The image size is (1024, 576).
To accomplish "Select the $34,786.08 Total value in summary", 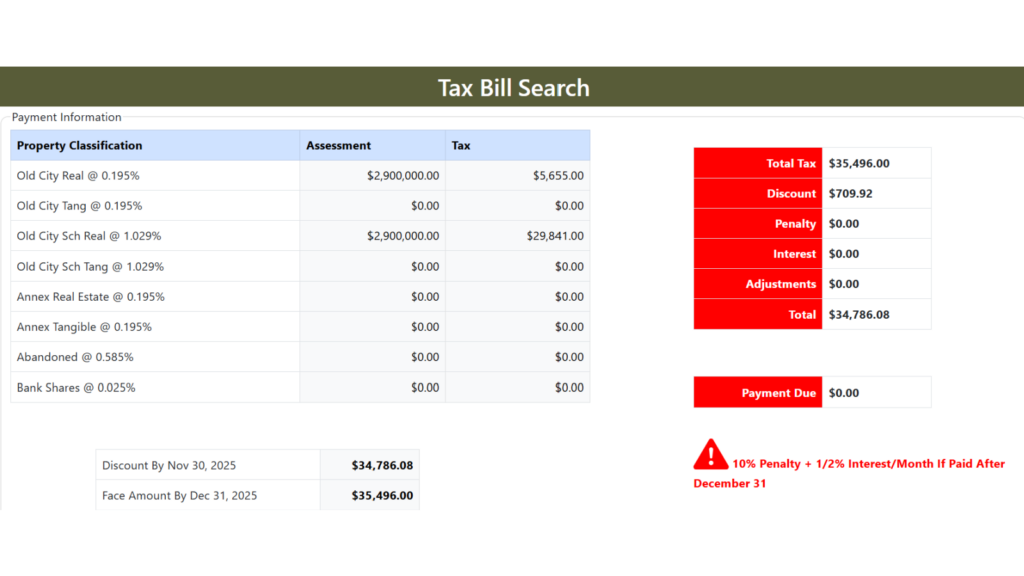I will [x=859, y=314].
